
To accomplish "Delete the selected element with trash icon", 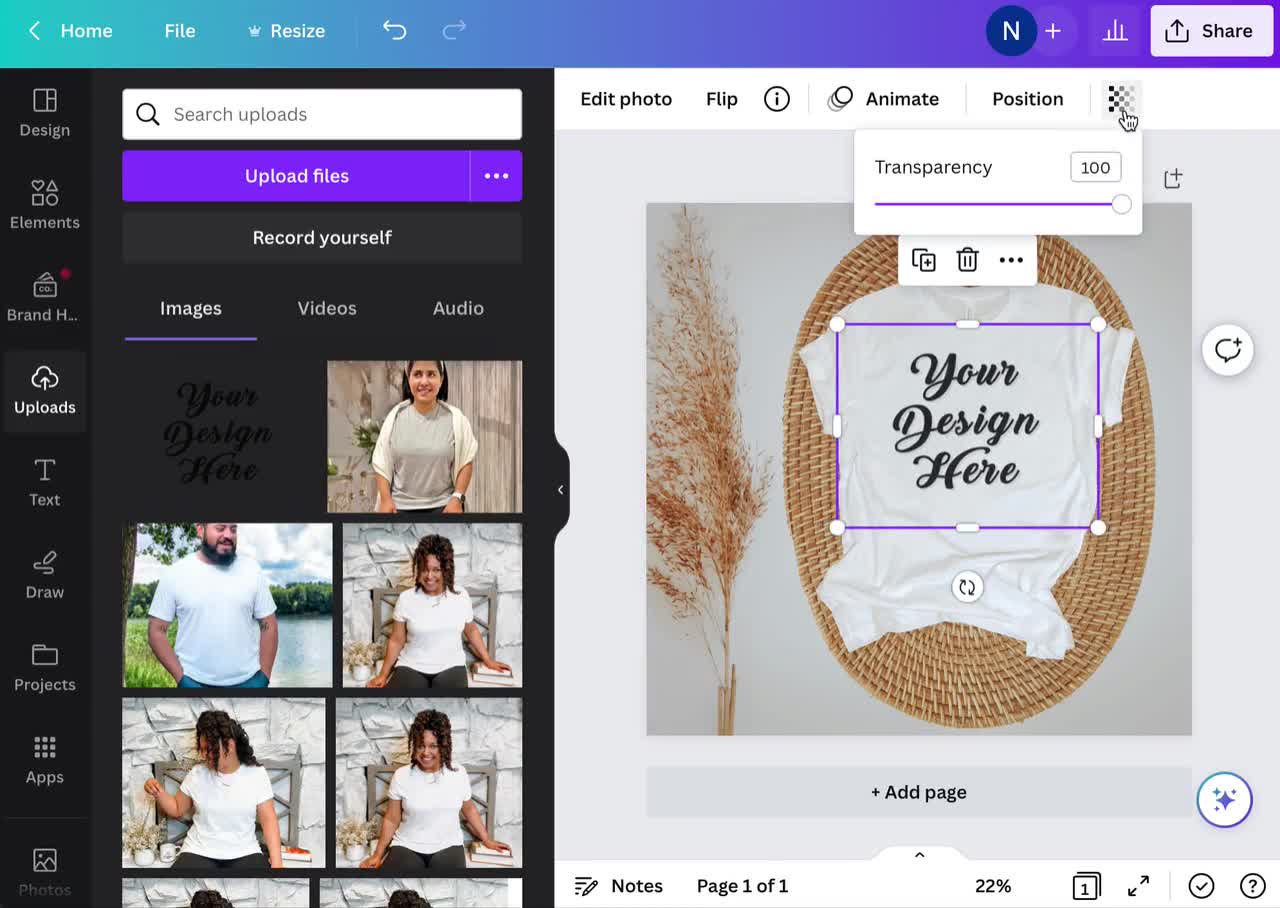I will point(967,260).
